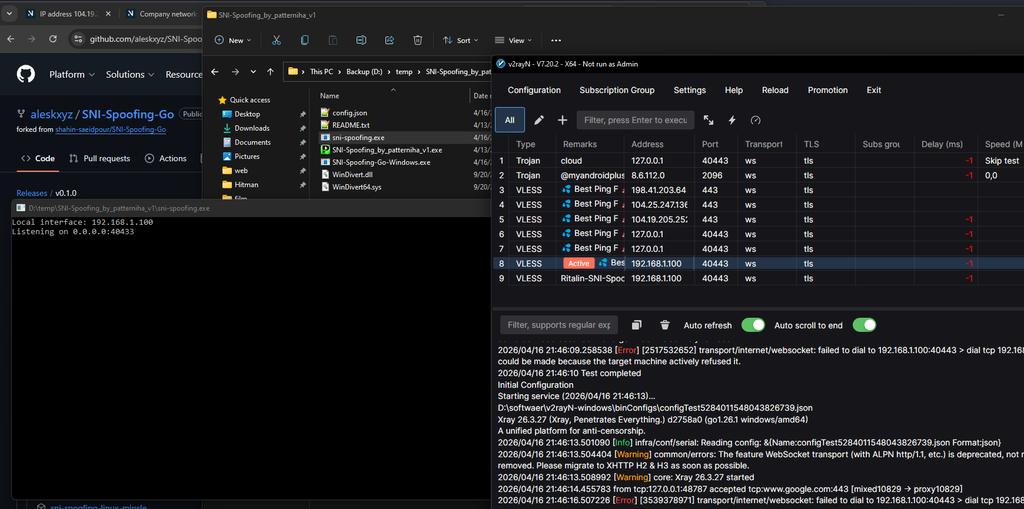Expand the Platform menu on GitHub

pyautogui.click(x=72, y=74)
